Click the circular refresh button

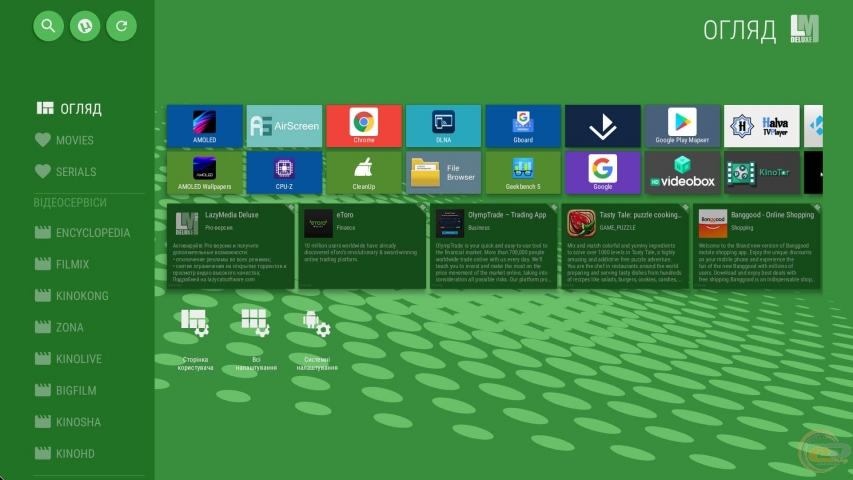[x=121, y=26]
